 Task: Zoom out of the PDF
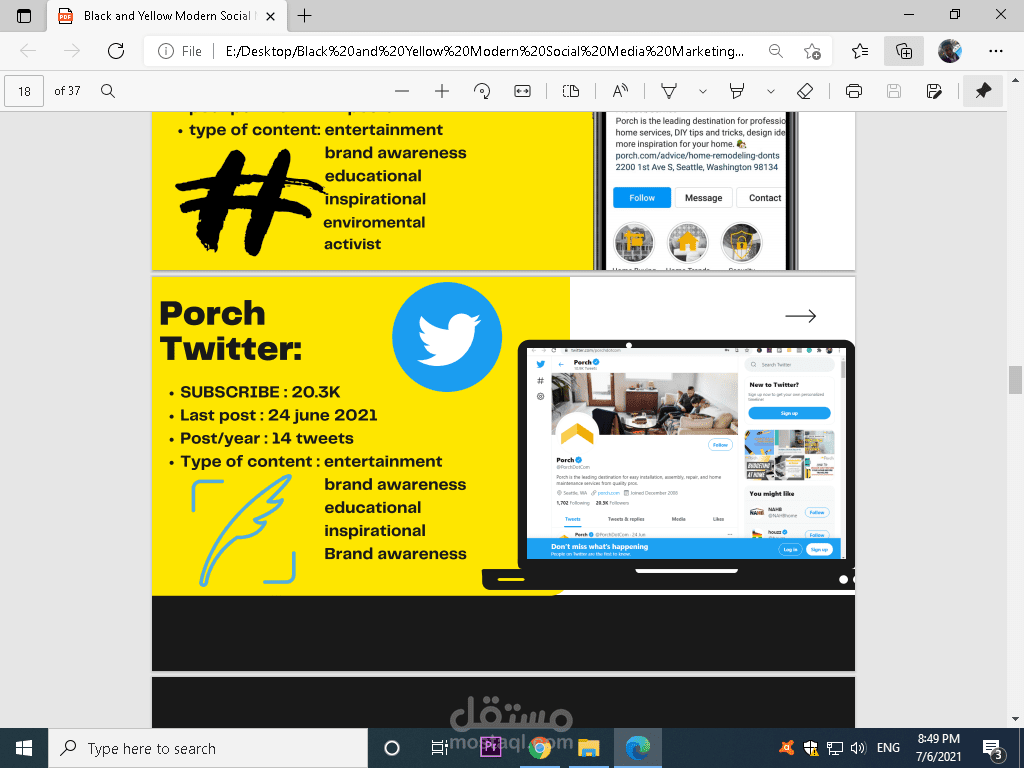402,91
